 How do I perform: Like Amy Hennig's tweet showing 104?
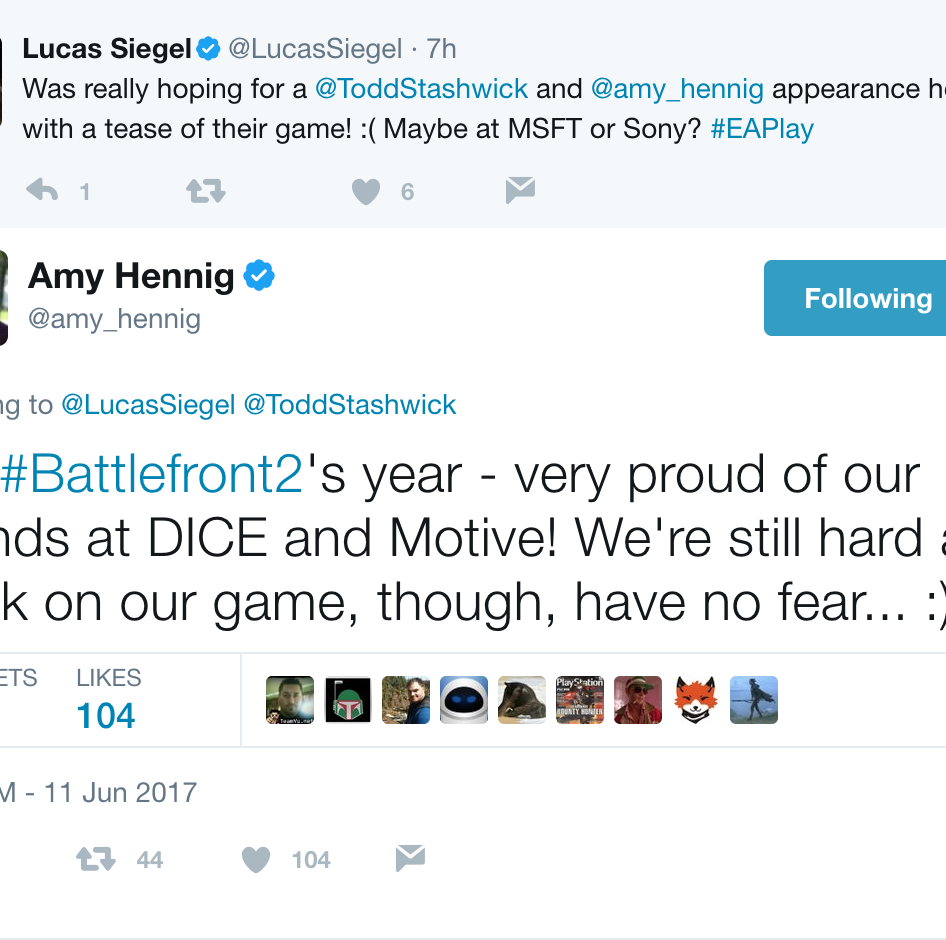[x=256, y=859]
